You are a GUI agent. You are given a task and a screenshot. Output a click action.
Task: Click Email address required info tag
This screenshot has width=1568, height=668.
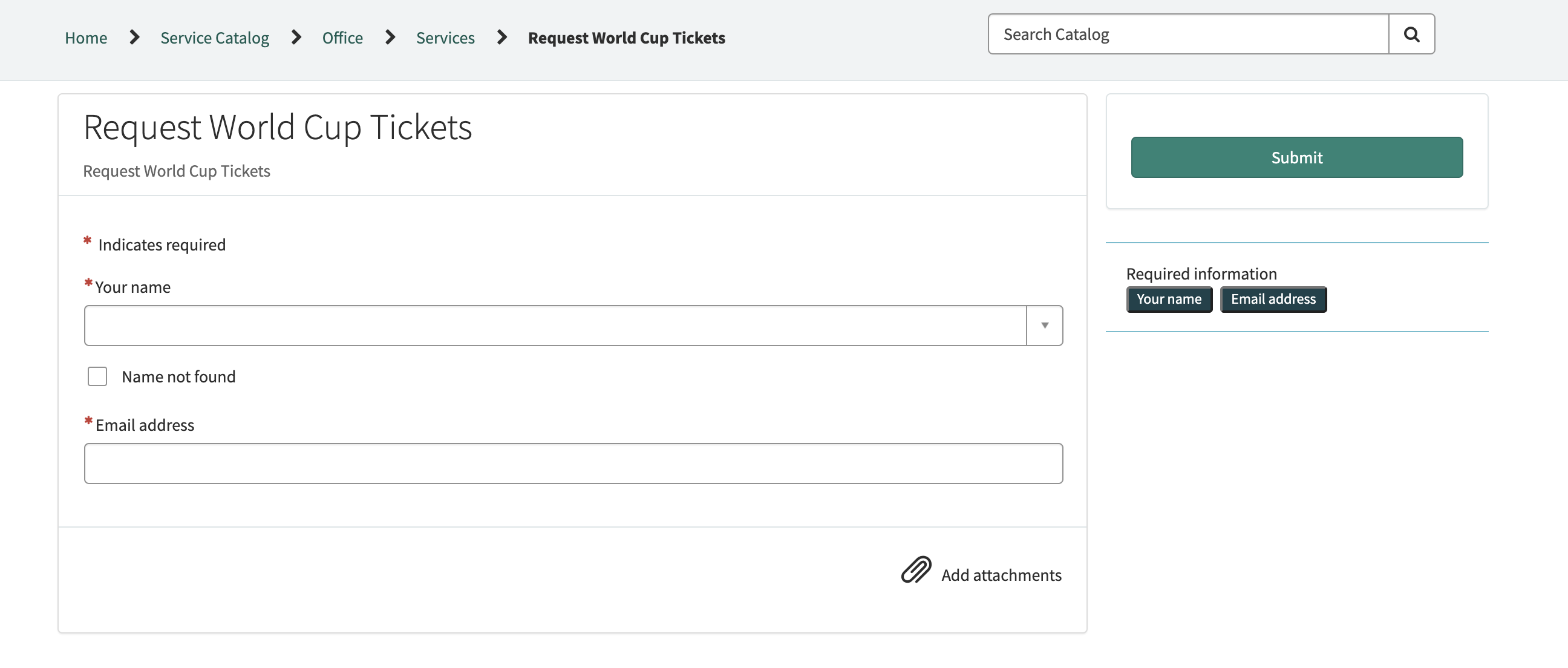1273,299
